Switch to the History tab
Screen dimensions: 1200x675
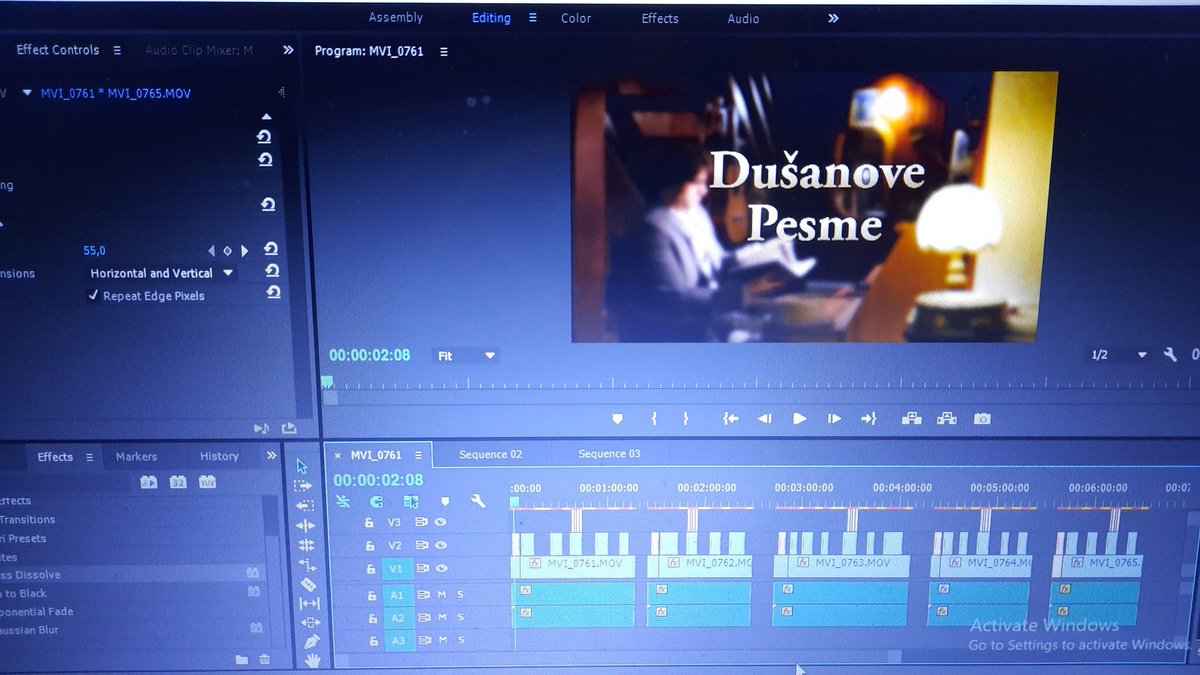point(219,456)
